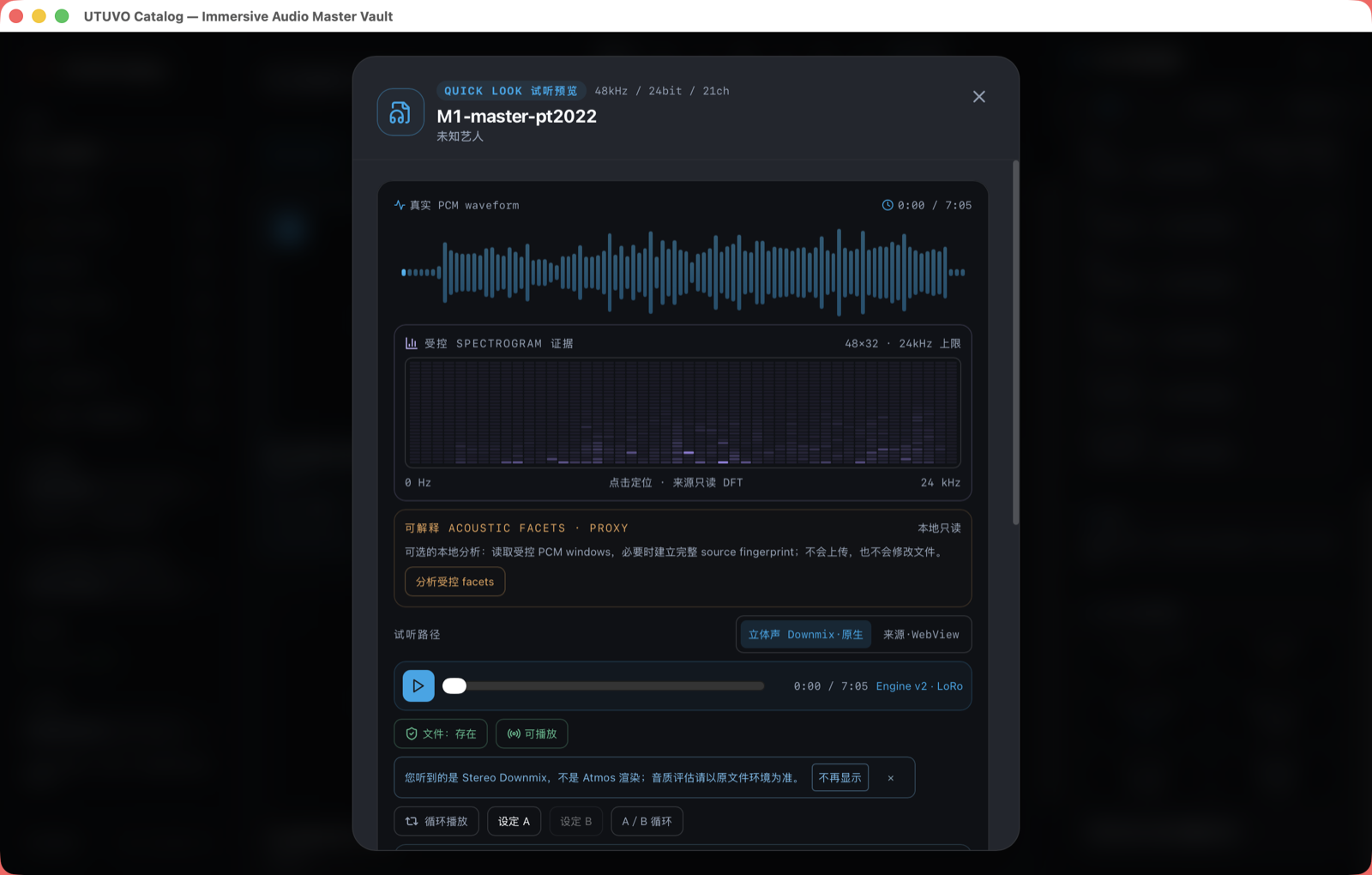Screen dimensions: 1372x875
Task: Click the QUICK LOOK 试听预览 badge
Action: point(511,91)
